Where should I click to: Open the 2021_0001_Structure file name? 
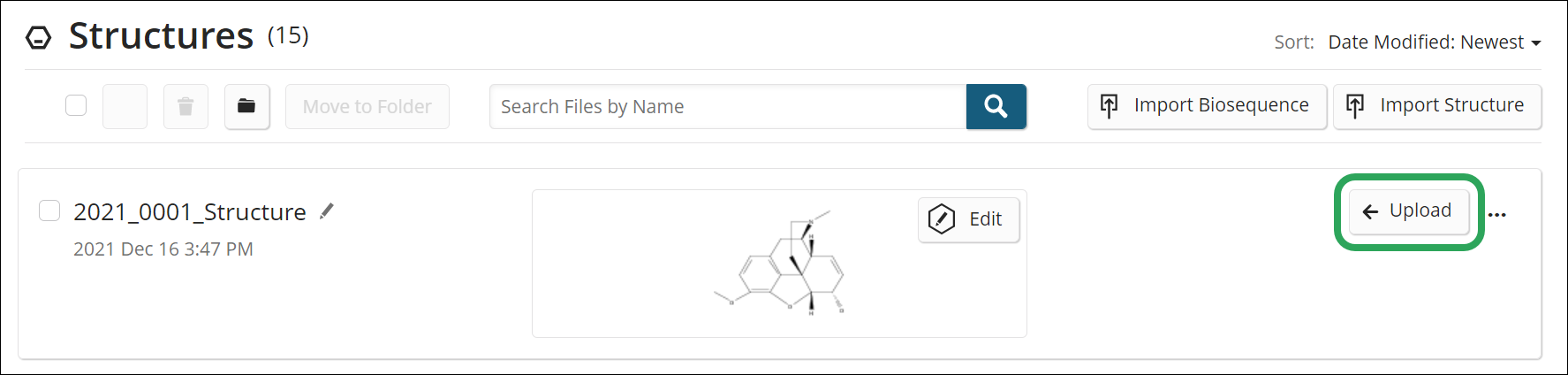[189, 212]
